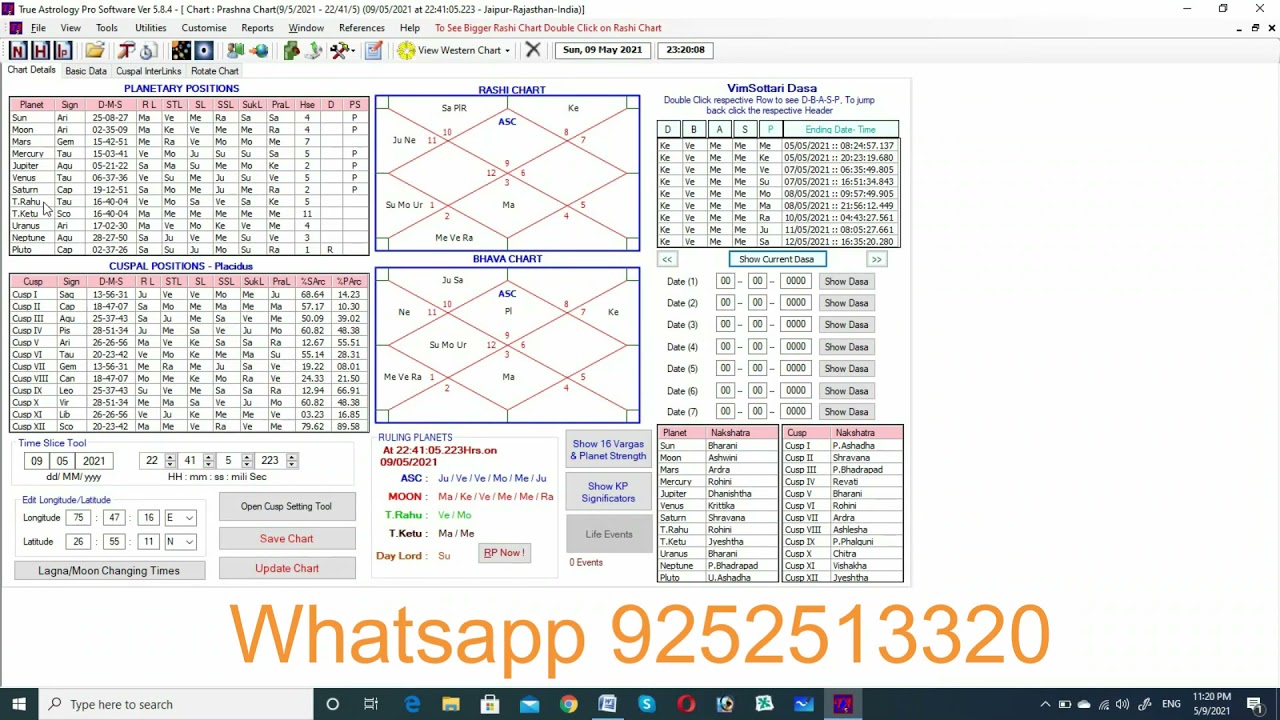This screenshot has width=1280, height=720.
Task: Adjust seconds stepper showing 5
Action: point(246,460)
